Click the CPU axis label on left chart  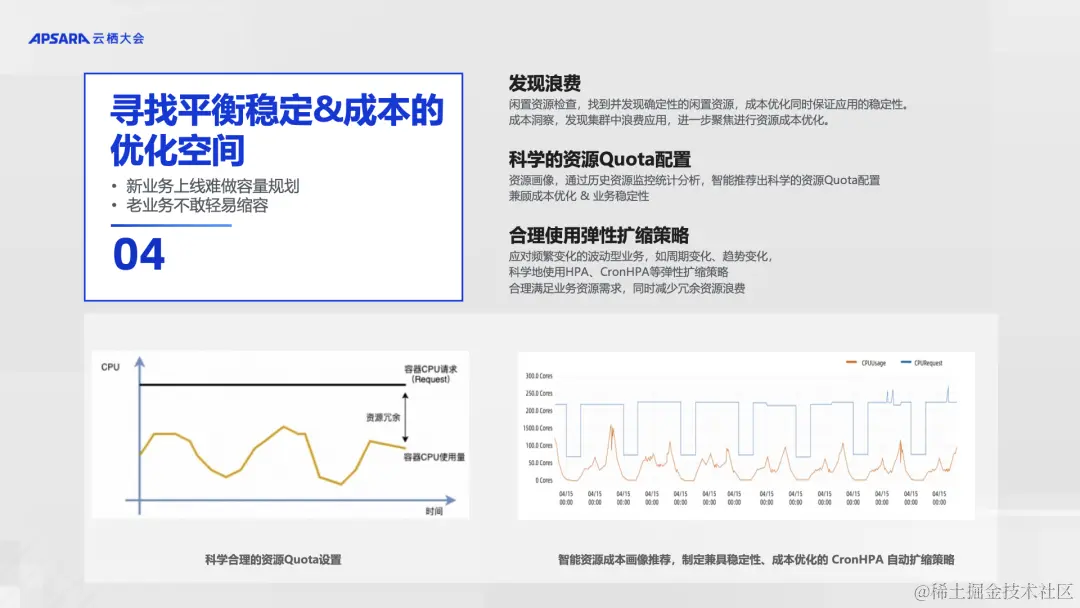pyautogui.click(x=108, y=367)
